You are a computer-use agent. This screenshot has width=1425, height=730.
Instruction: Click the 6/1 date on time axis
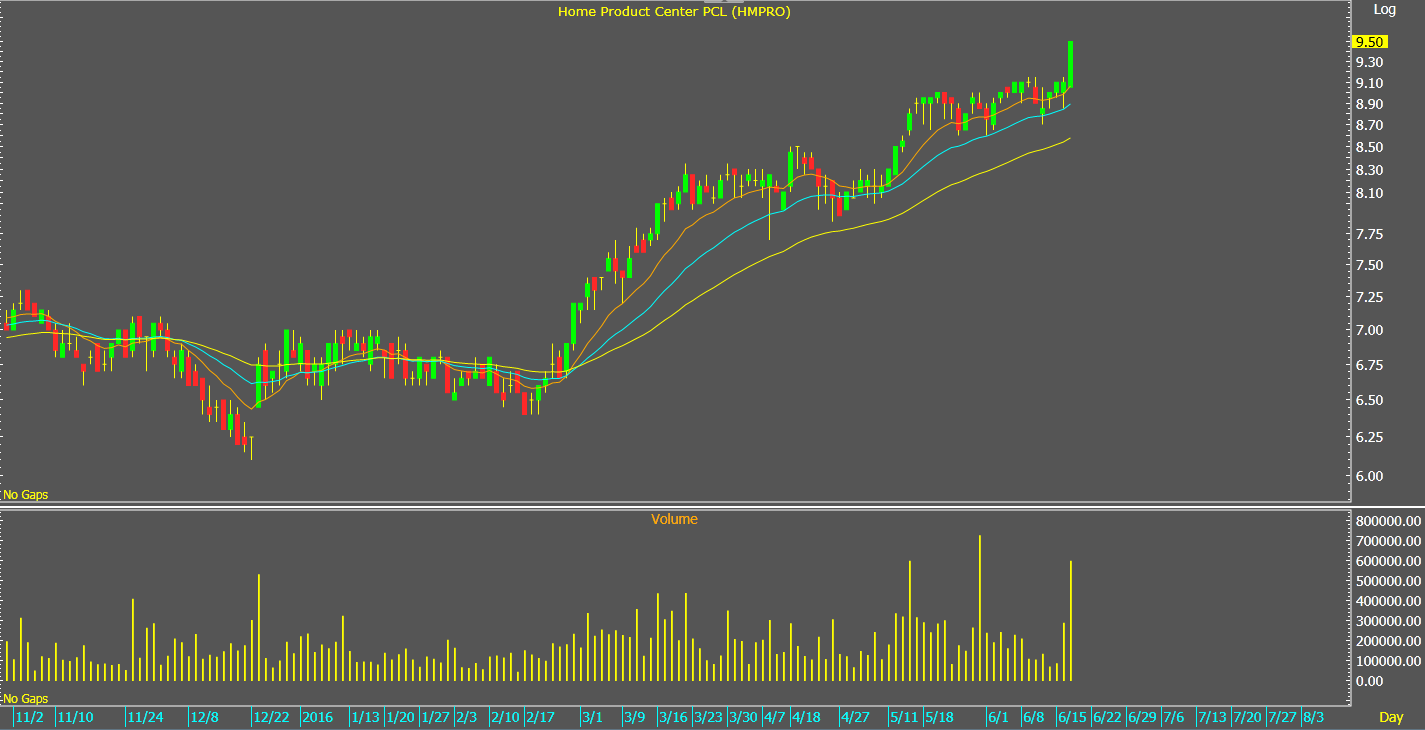coord(997,717)
